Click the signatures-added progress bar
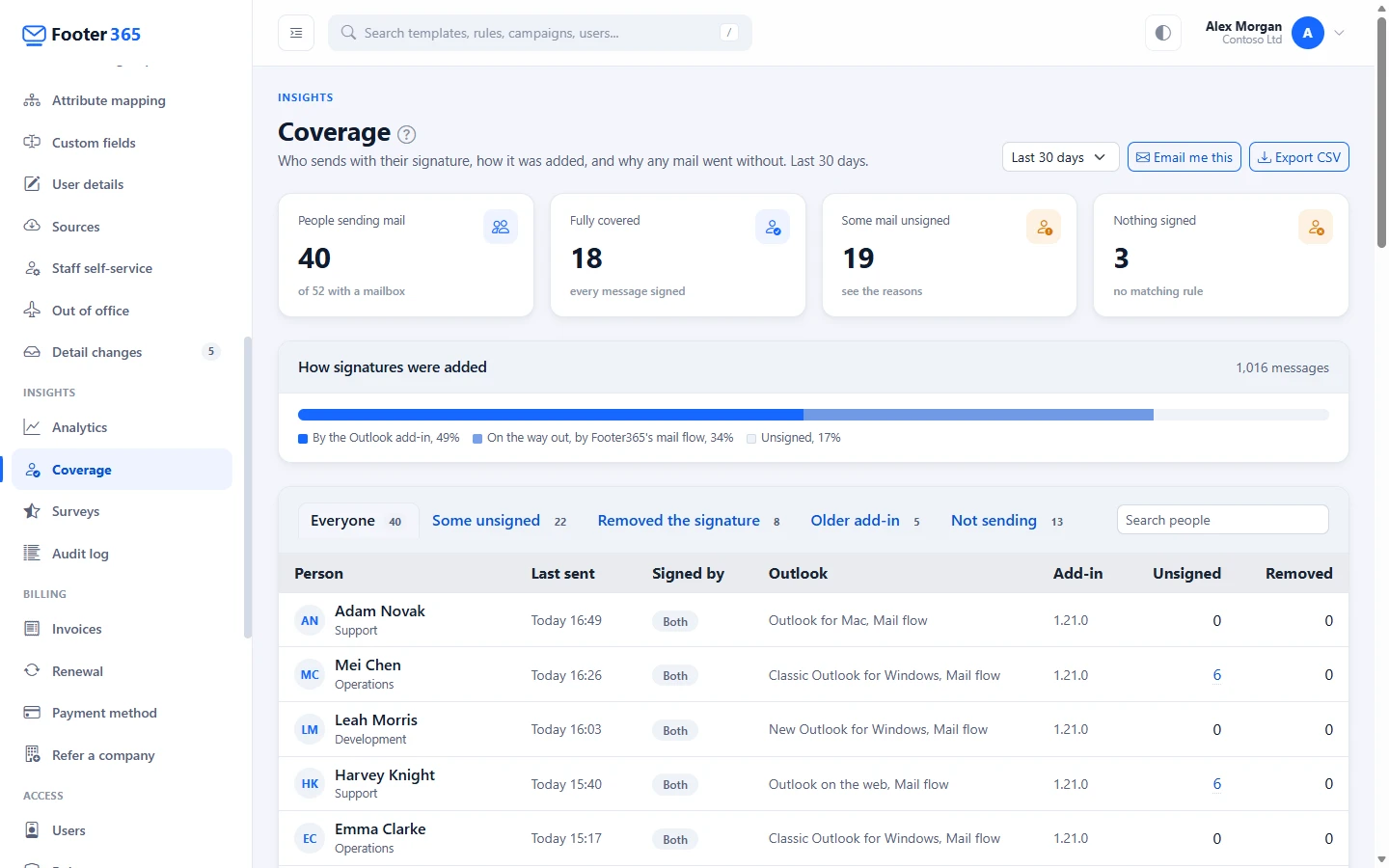This screenshot has width=1389, height=868. [813, 415]
